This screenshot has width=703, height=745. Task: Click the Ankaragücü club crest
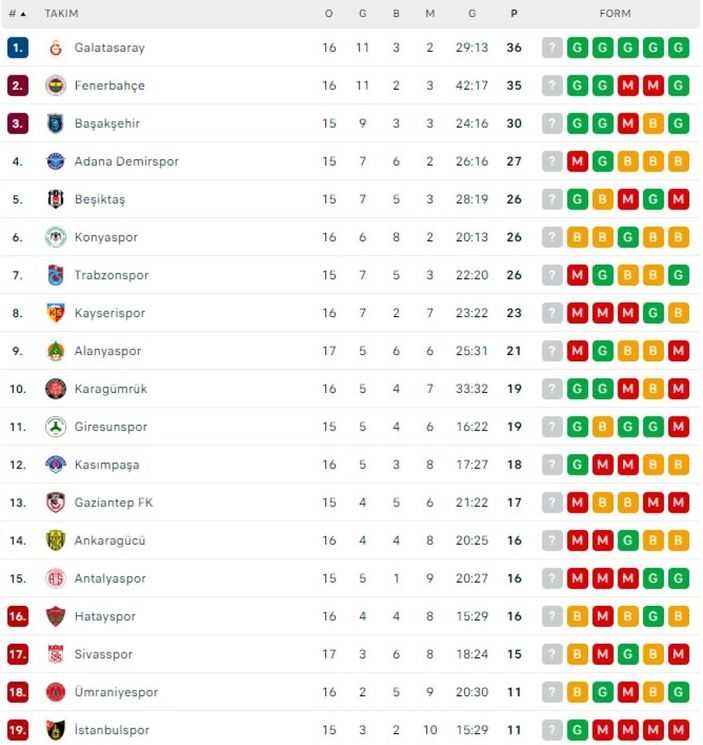click(x=55, y=541)
